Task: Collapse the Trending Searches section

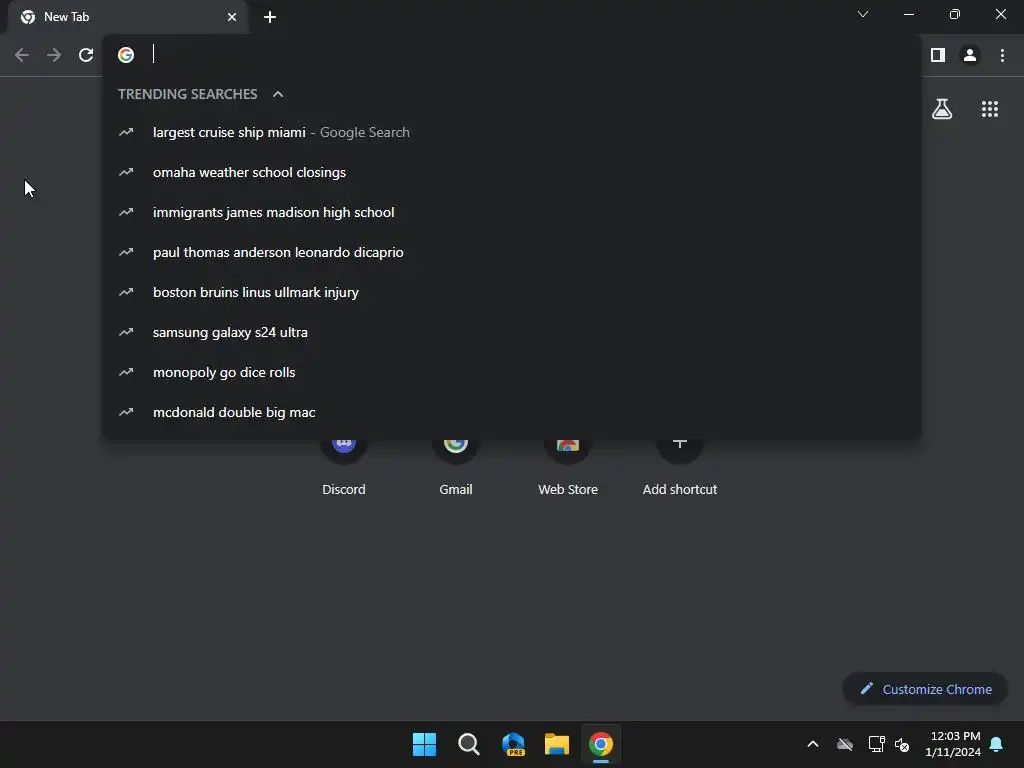Action: 278,94
